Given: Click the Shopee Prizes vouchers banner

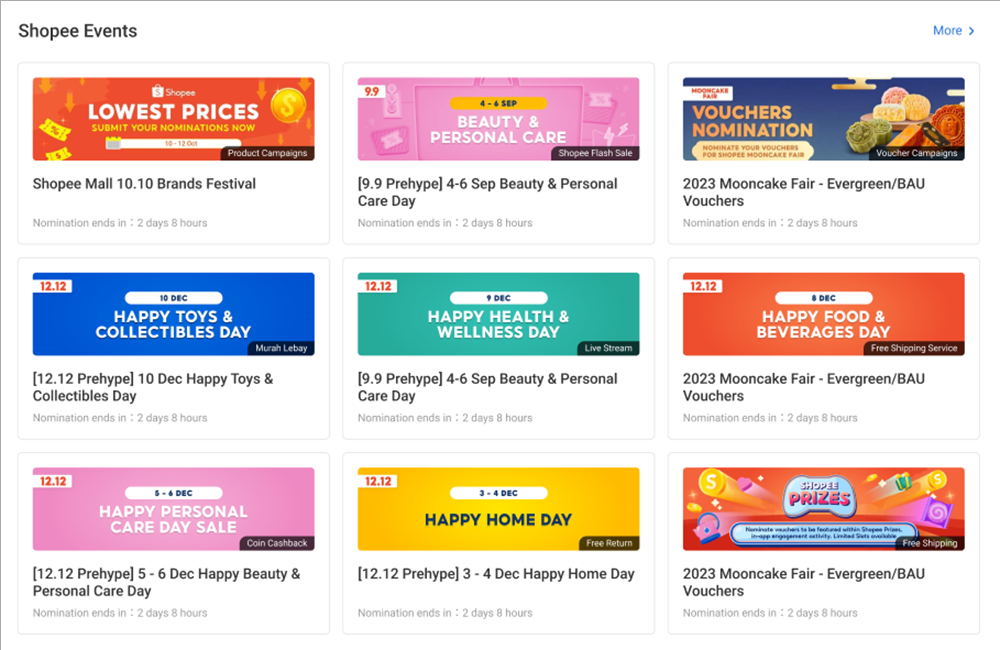Looking at the screenshot, I should coord(823,508).
